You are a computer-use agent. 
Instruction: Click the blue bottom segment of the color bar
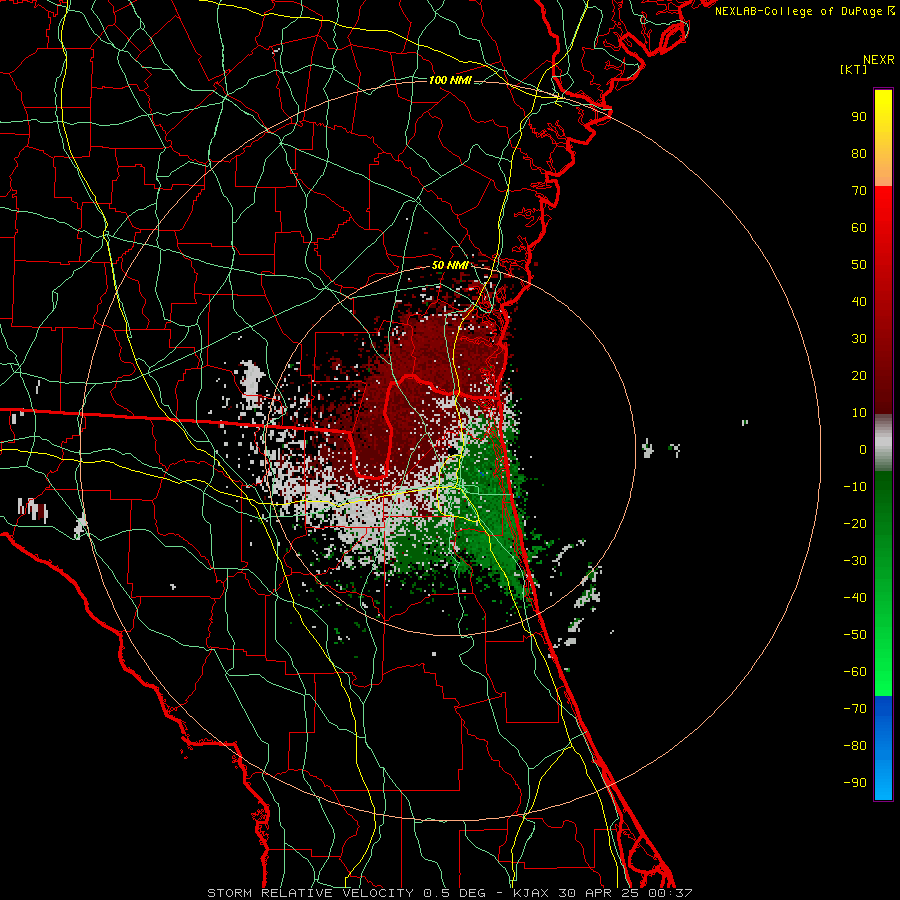(883, 748)
